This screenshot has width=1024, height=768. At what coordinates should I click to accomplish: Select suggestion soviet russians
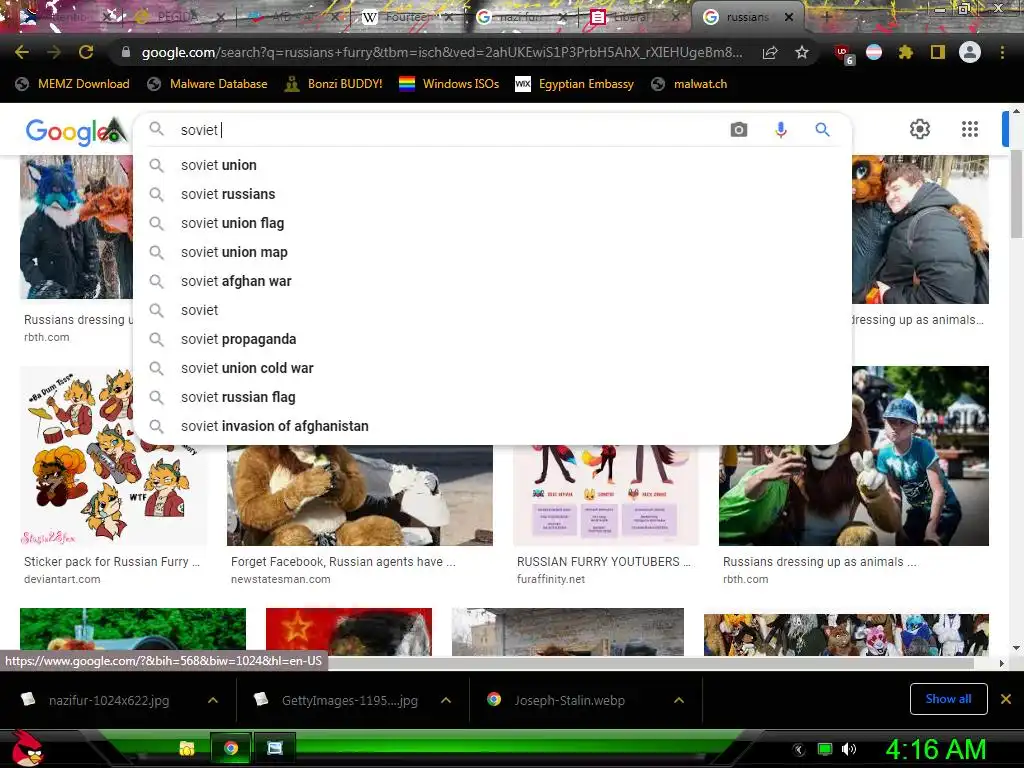click(492, 194)
